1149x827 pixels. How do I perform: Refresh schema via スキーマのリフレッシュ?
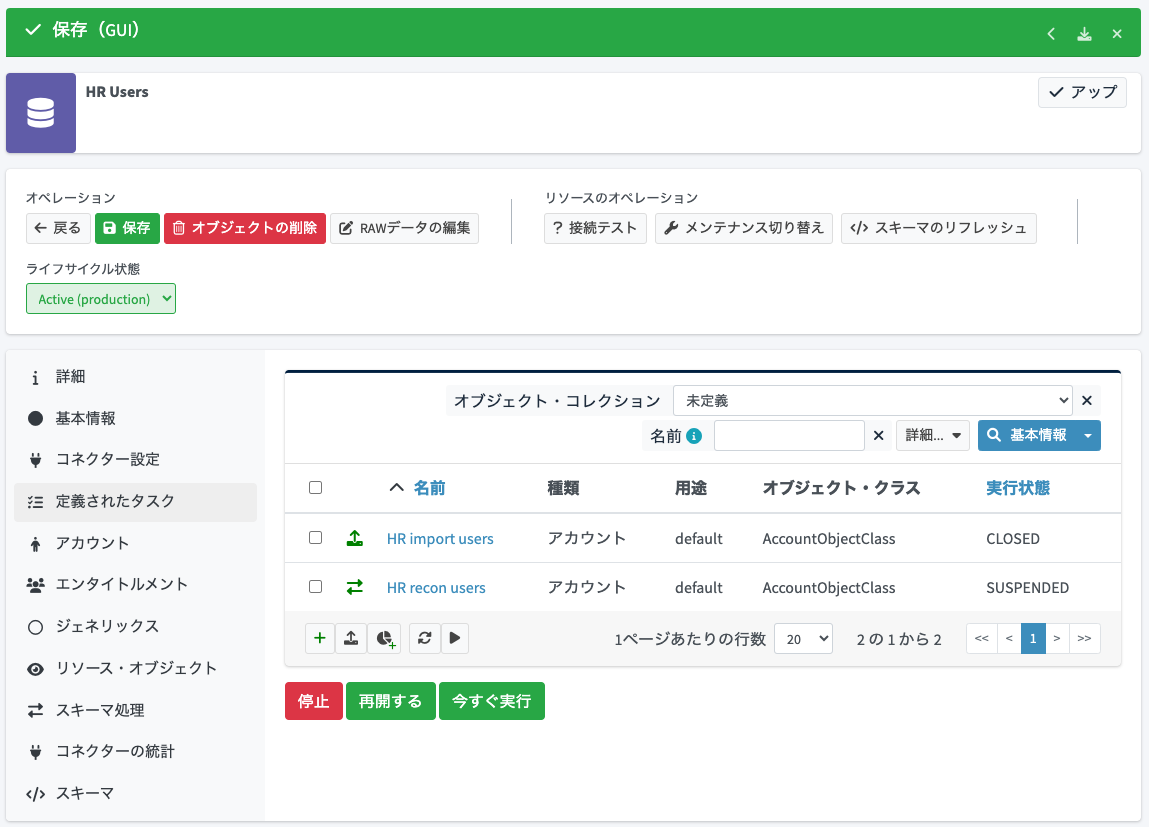tap(939, 229)
